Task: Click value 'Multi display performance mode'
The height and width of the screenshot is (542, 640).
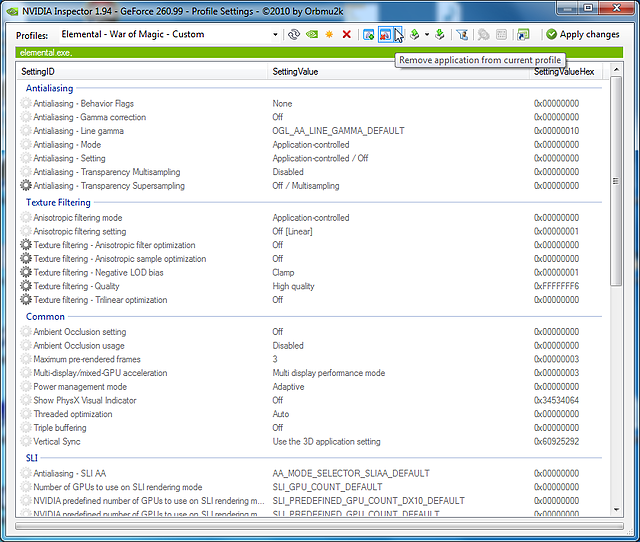Action: 329,373
